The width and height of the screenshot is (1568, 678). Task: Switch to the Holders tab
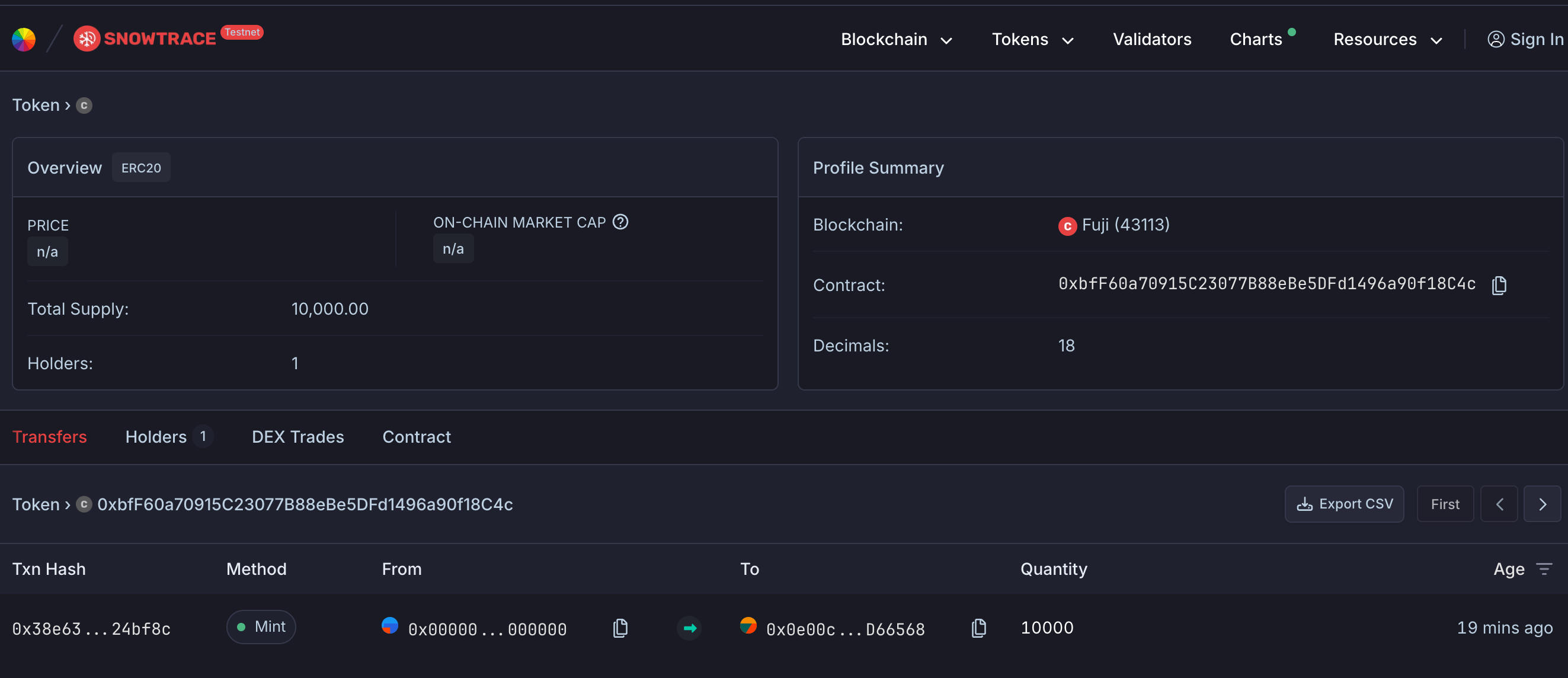[x=156, y=437]
